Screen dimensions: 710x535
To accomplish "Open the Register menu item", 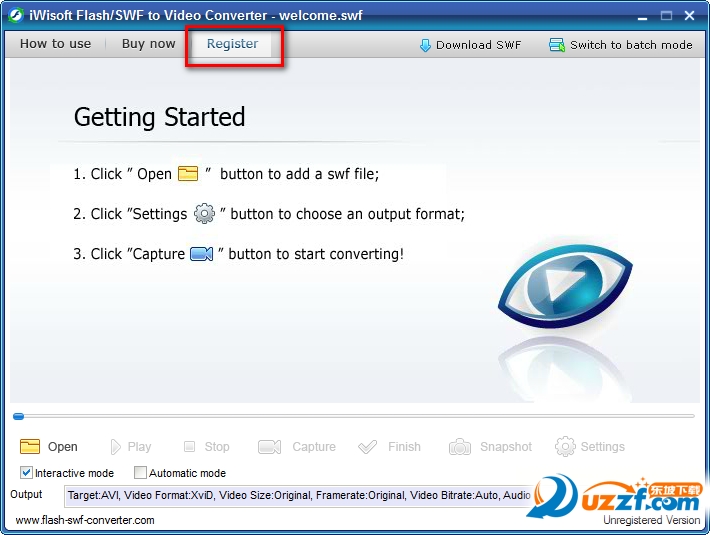I will (232, 44).
